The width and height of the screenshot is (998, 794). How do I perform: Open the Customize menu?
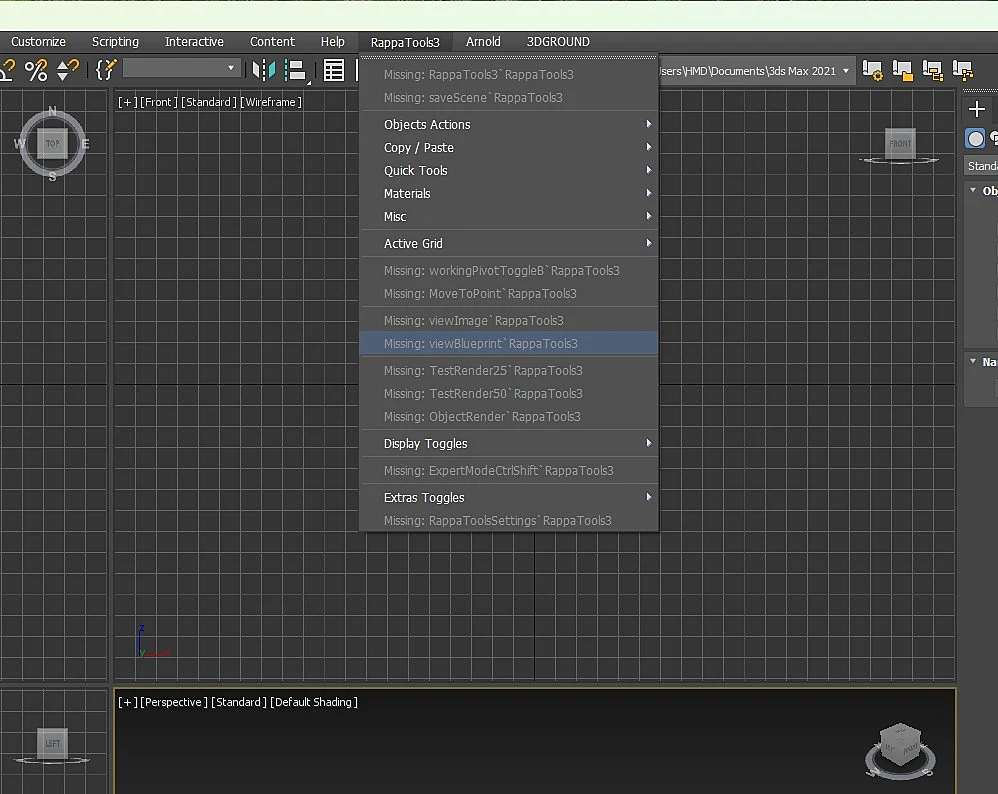pyautogui.click(x=38, y=41)
